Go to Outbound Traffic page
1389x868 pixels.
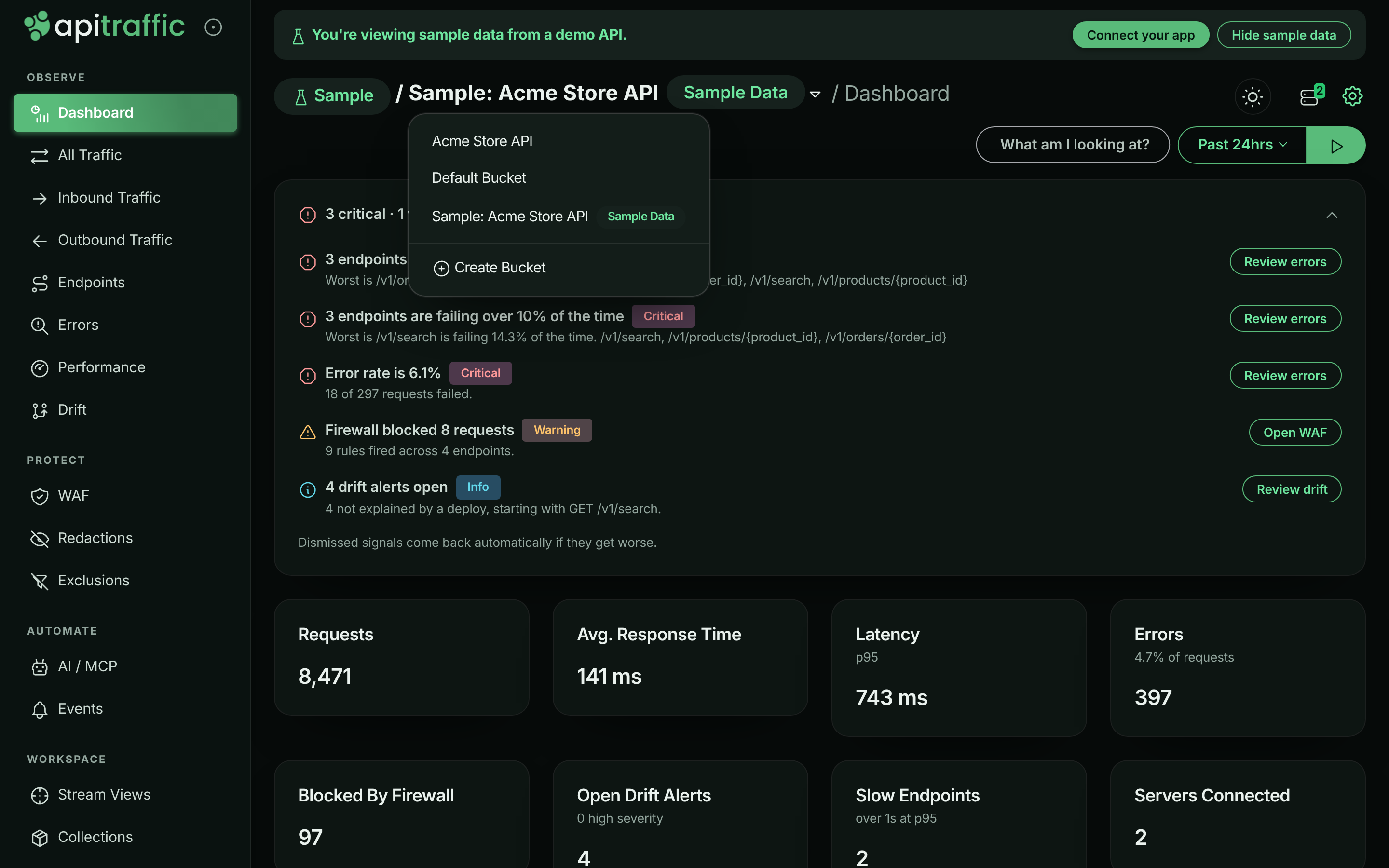(x=125, y=240)
